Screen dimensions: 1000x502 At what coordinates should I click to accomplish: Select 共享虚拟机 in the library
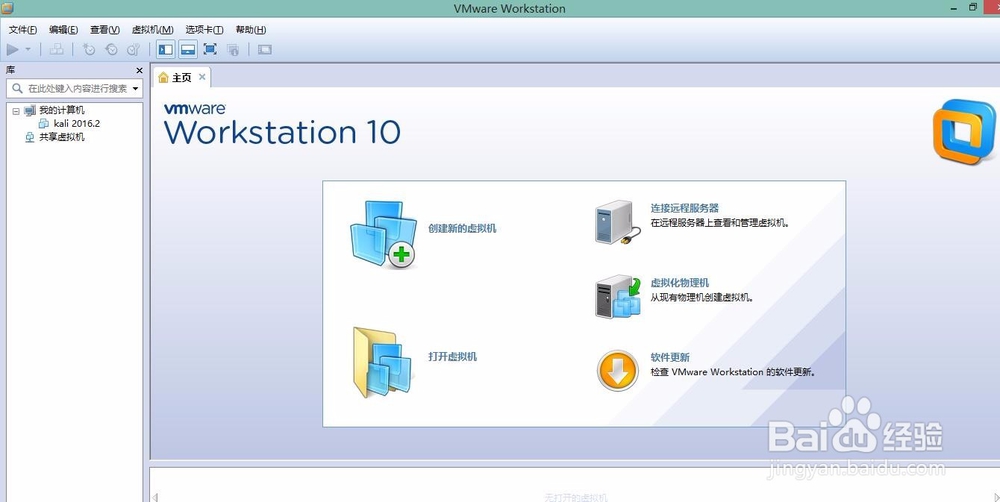[62, 137]
